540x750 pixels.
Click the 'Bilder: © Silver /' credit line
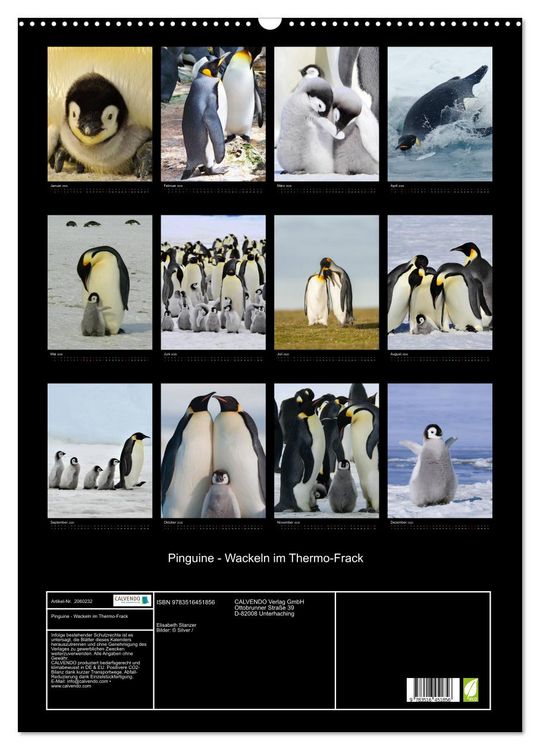[x=175, y=630]
